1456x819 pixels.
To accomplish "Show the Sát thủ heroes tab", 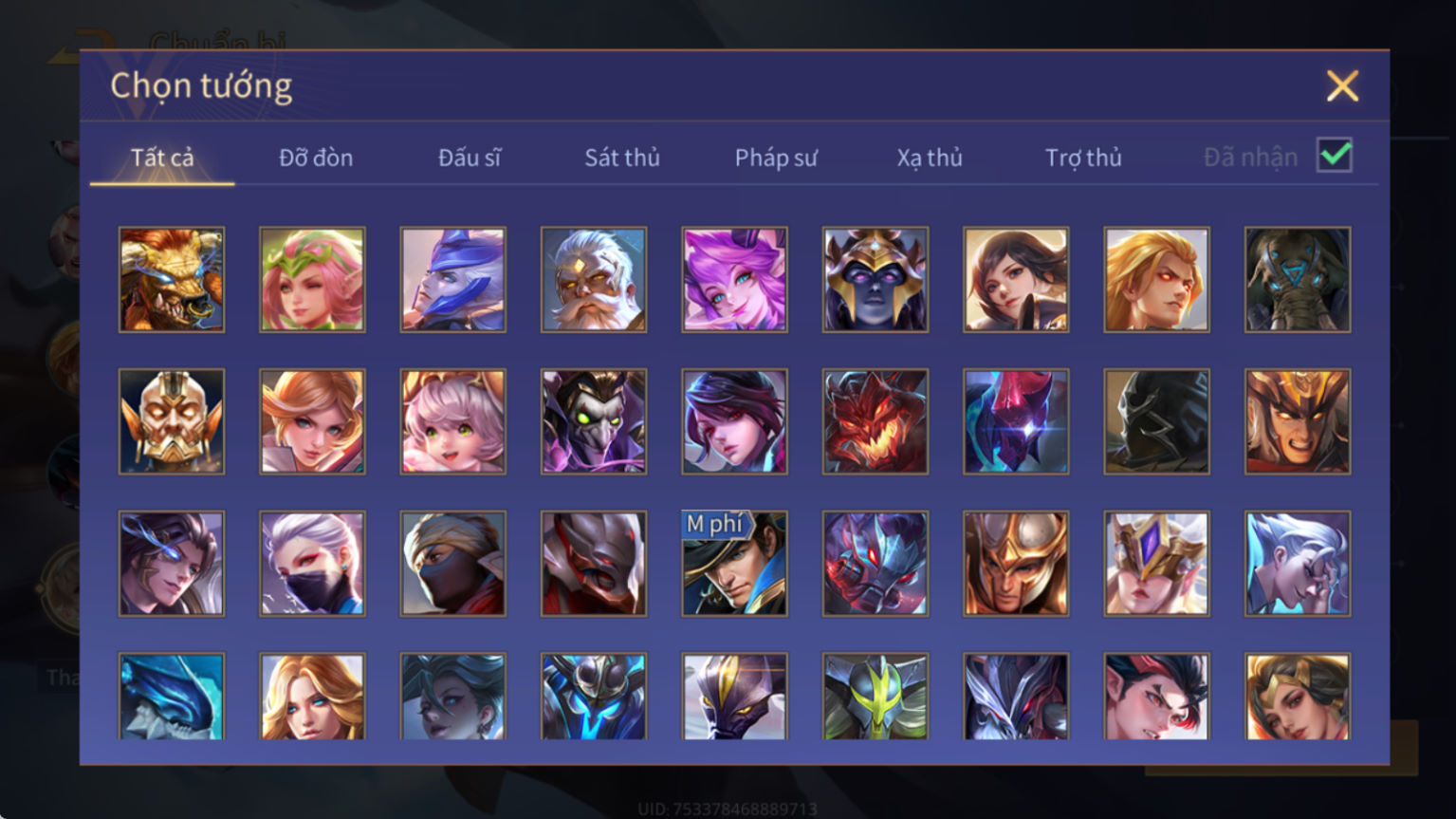I will click(x=622, y=158).
